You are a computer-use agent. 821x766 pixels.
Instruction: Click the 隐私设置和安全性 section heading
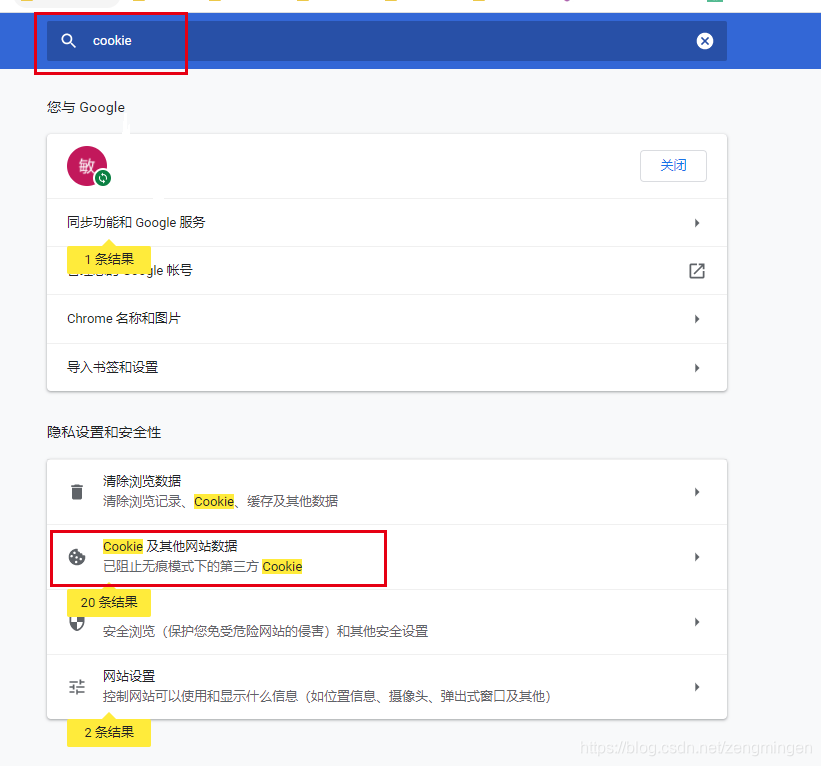click(104, 432)
